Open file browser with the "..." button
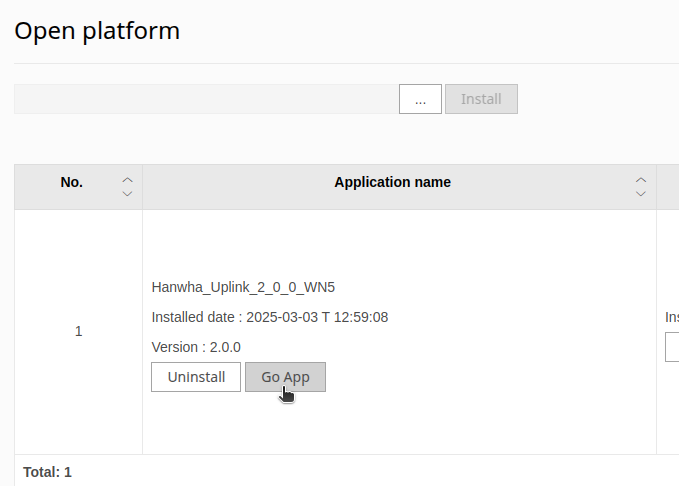 [420, 99]
